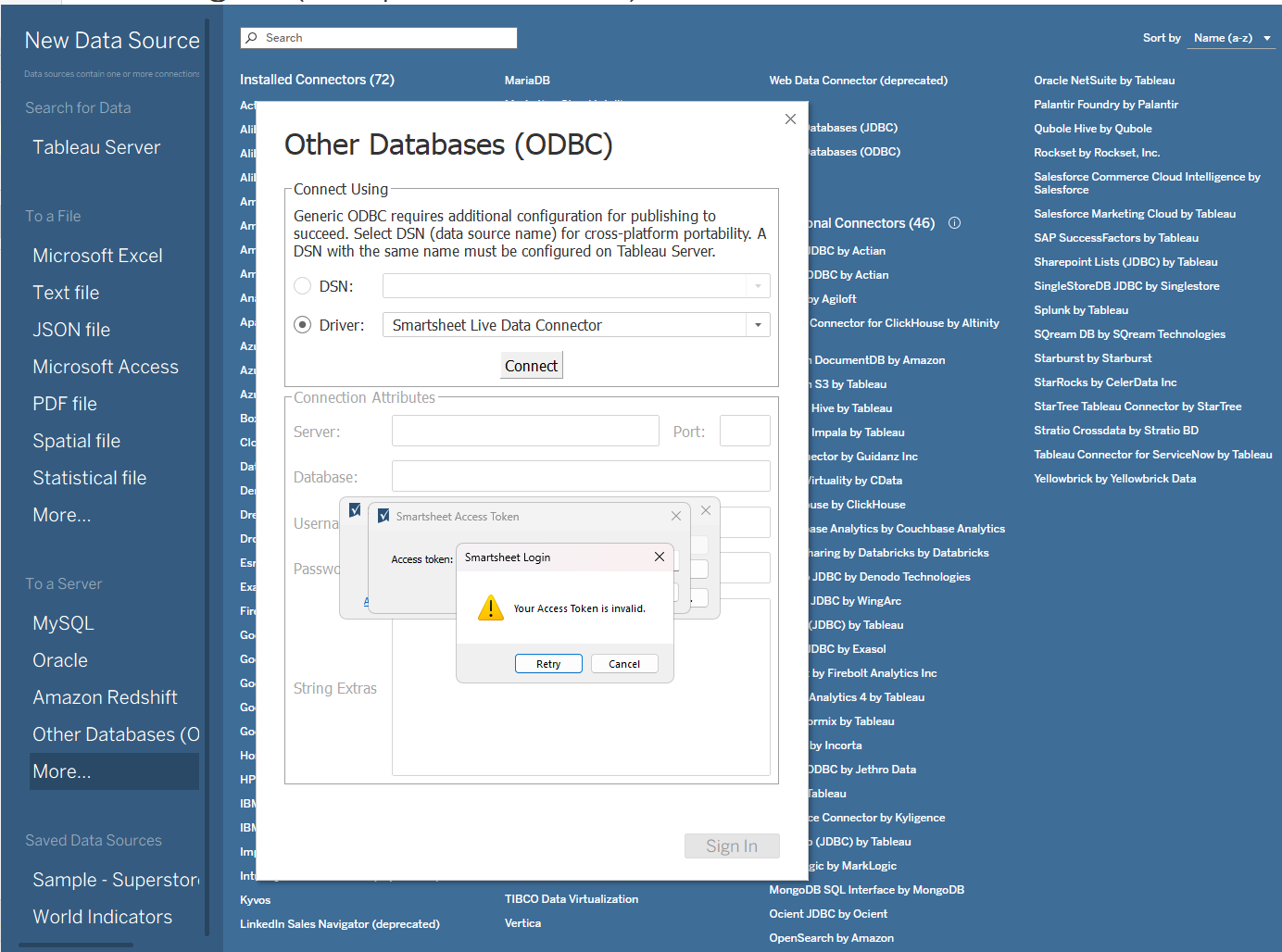
Task: Click into the connector Search field
Action: [x=379, y=38]
